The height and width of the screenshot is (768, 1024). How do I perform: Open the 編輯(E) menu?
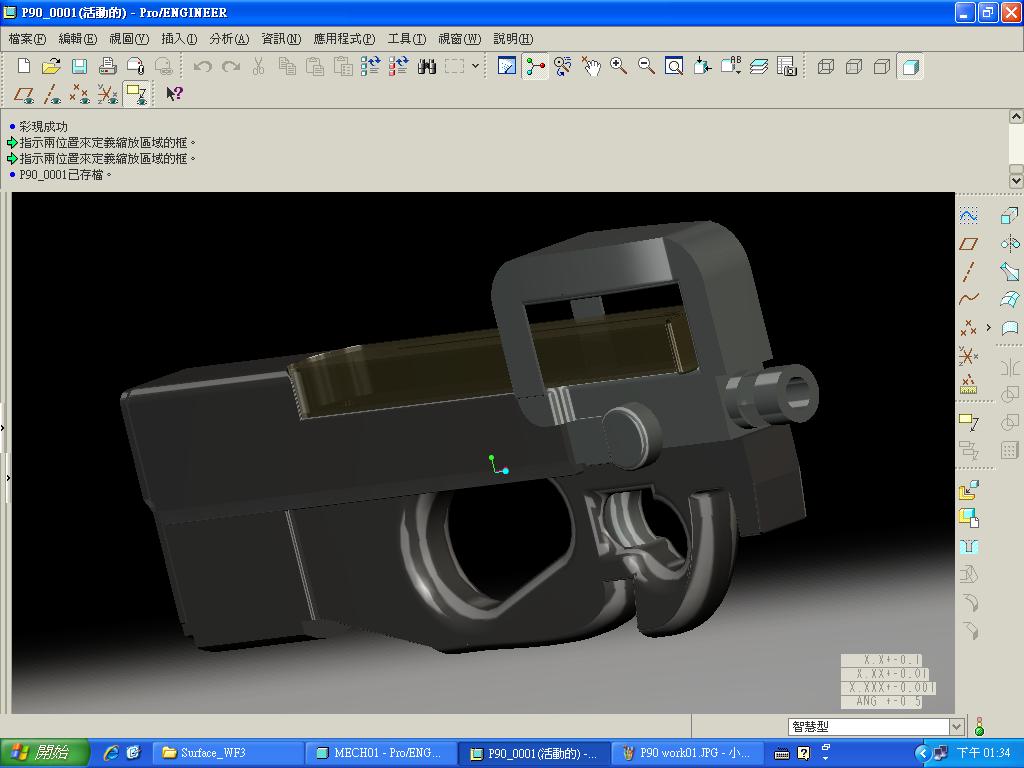[x=78, y=39]
